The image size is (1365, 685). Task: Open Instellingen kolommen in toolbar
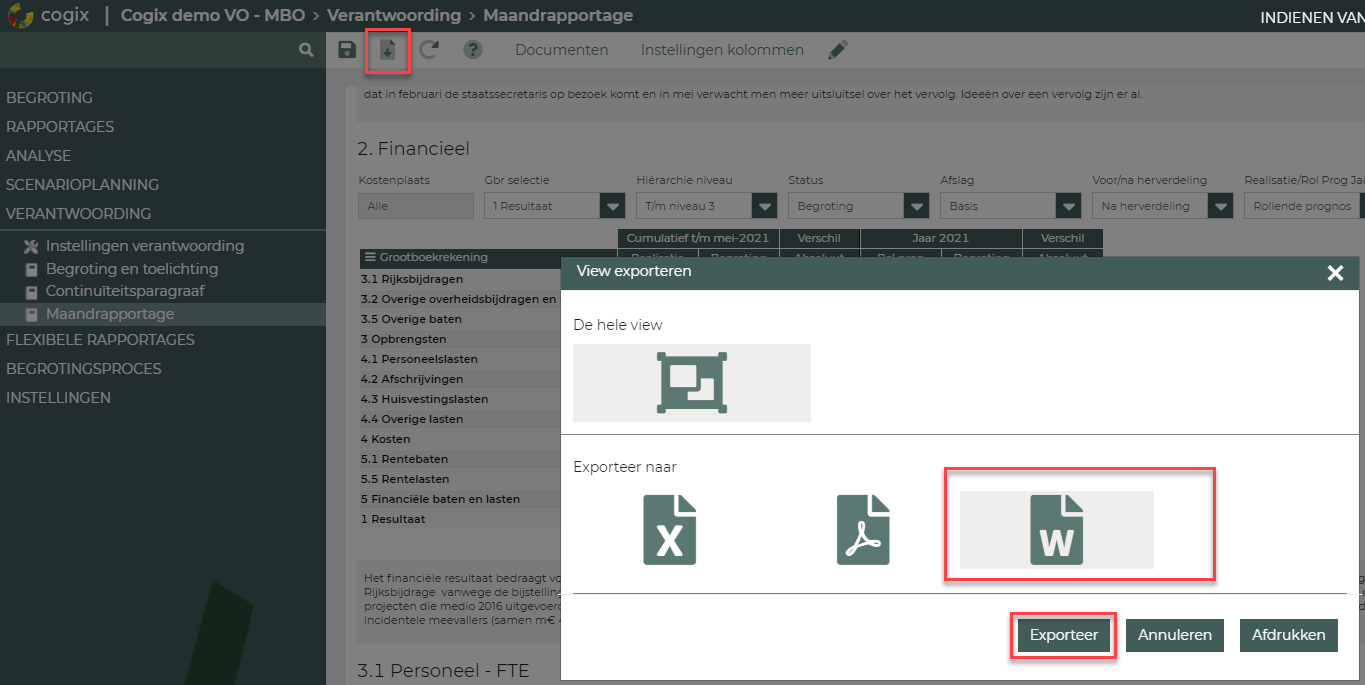(x=722, y=50)
